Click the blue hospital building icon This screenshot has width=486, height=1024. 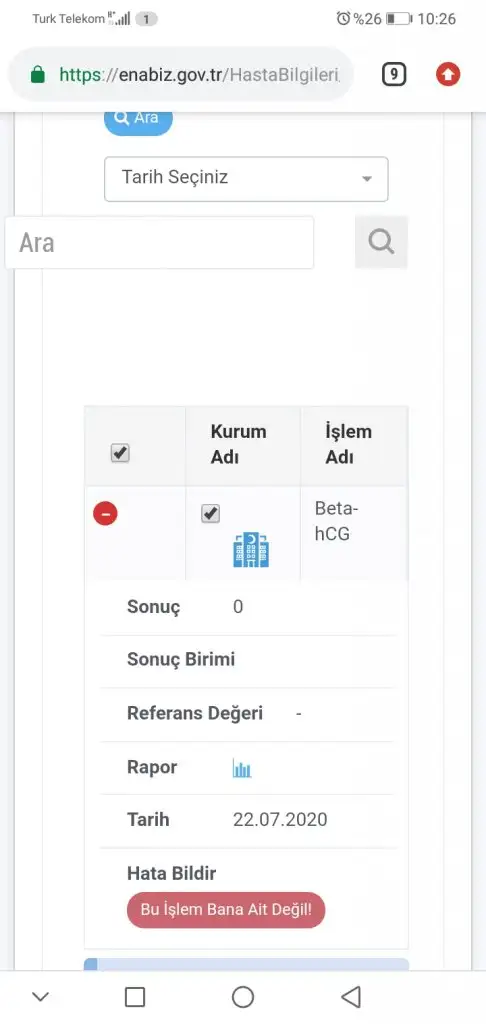pos(251,549)
